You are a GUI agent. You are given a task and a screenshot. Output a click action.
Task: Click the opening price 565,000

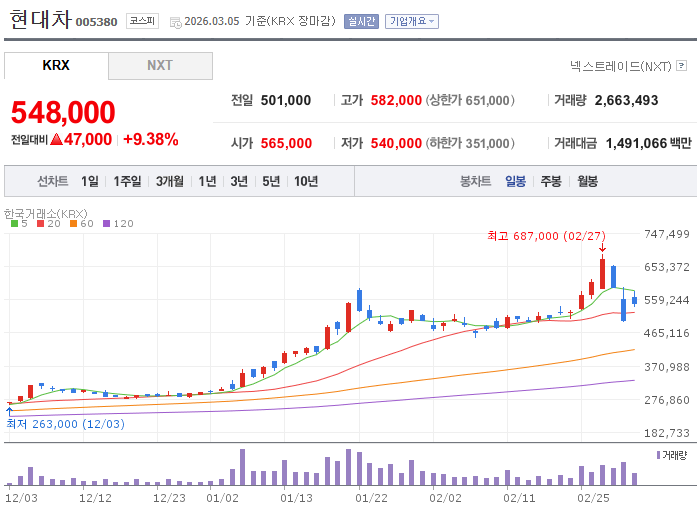(286, 144)
